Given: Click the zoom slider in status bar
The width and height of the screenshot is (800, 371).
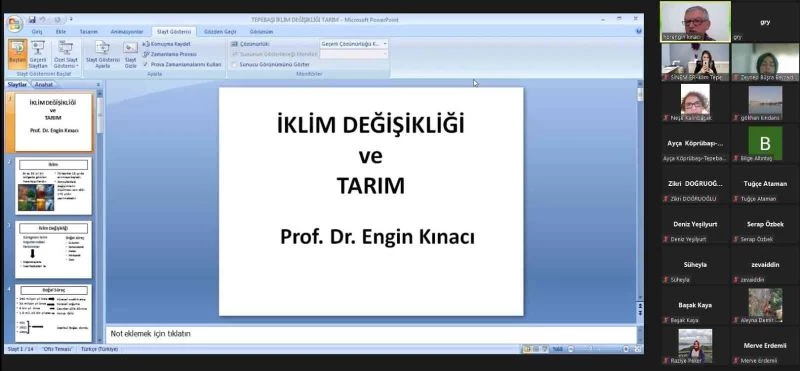Looking at the screenshot, I should pyautogui.click(x=597, y=349).
